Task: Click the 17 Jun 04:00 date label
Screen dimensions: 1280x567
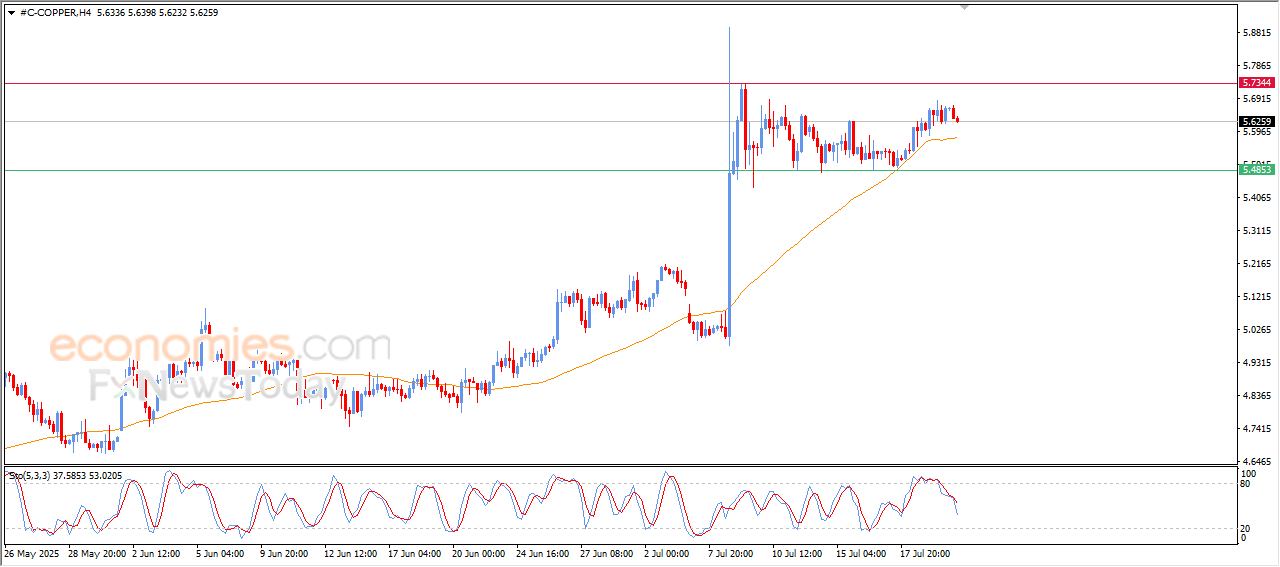Action: tap(415, 552)
